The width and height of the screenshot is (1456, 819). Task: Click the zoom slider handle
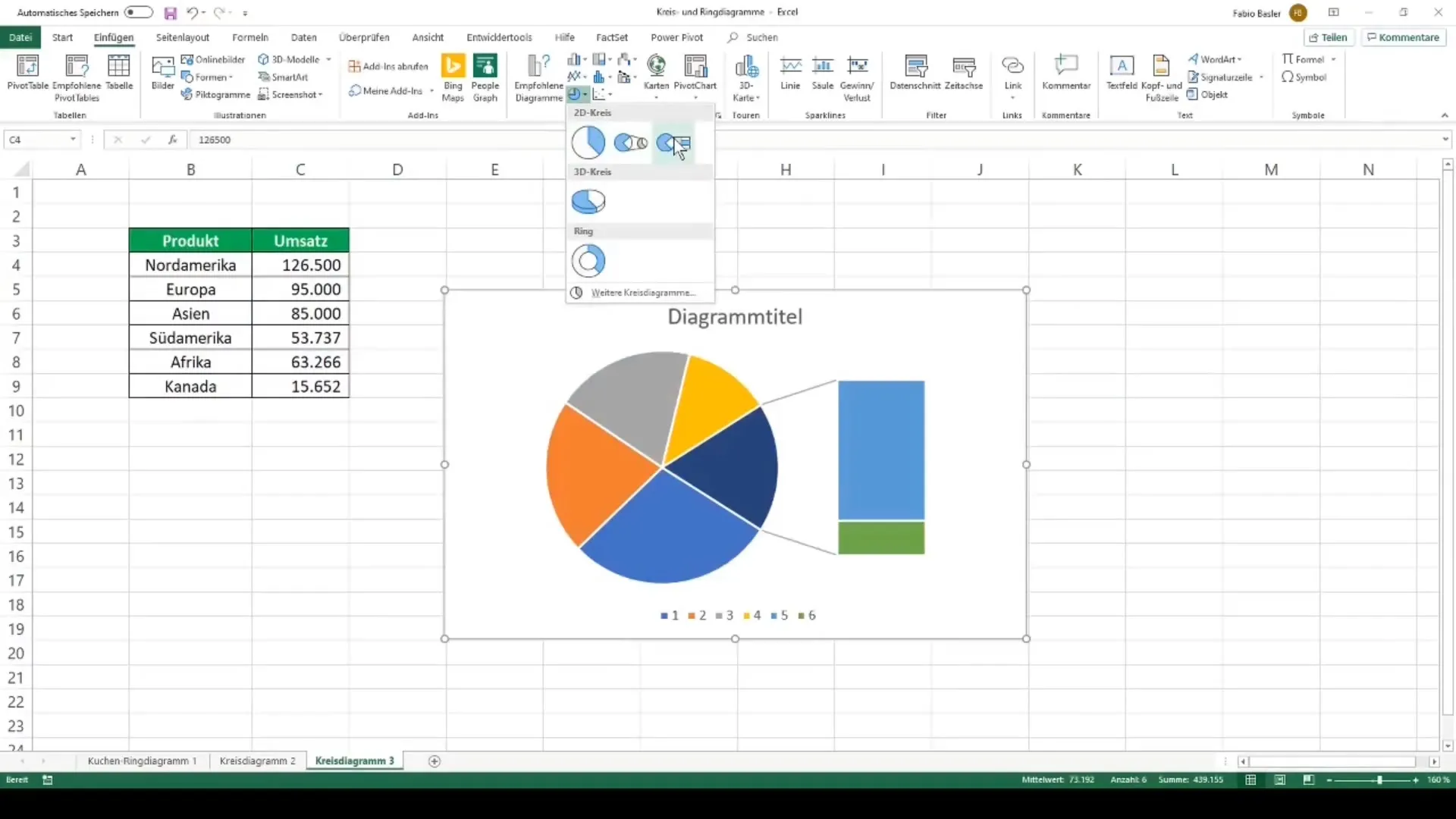[x=1379, y=780]
